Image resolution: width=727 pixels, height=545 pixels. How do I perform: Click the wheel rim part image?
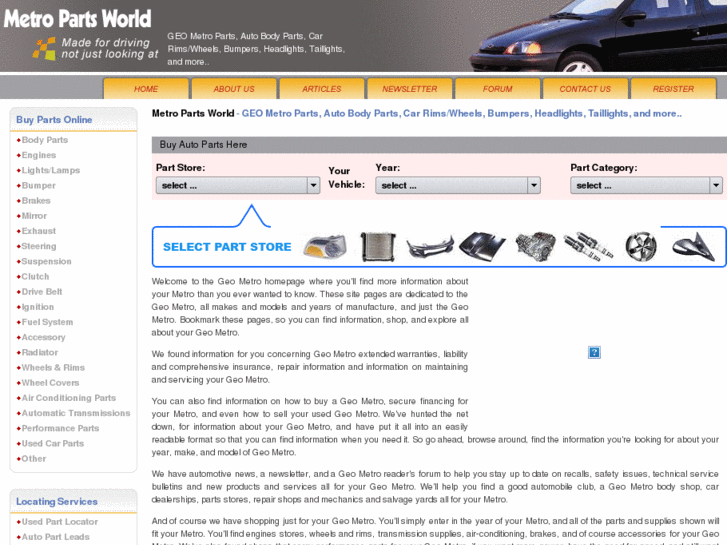641,247
